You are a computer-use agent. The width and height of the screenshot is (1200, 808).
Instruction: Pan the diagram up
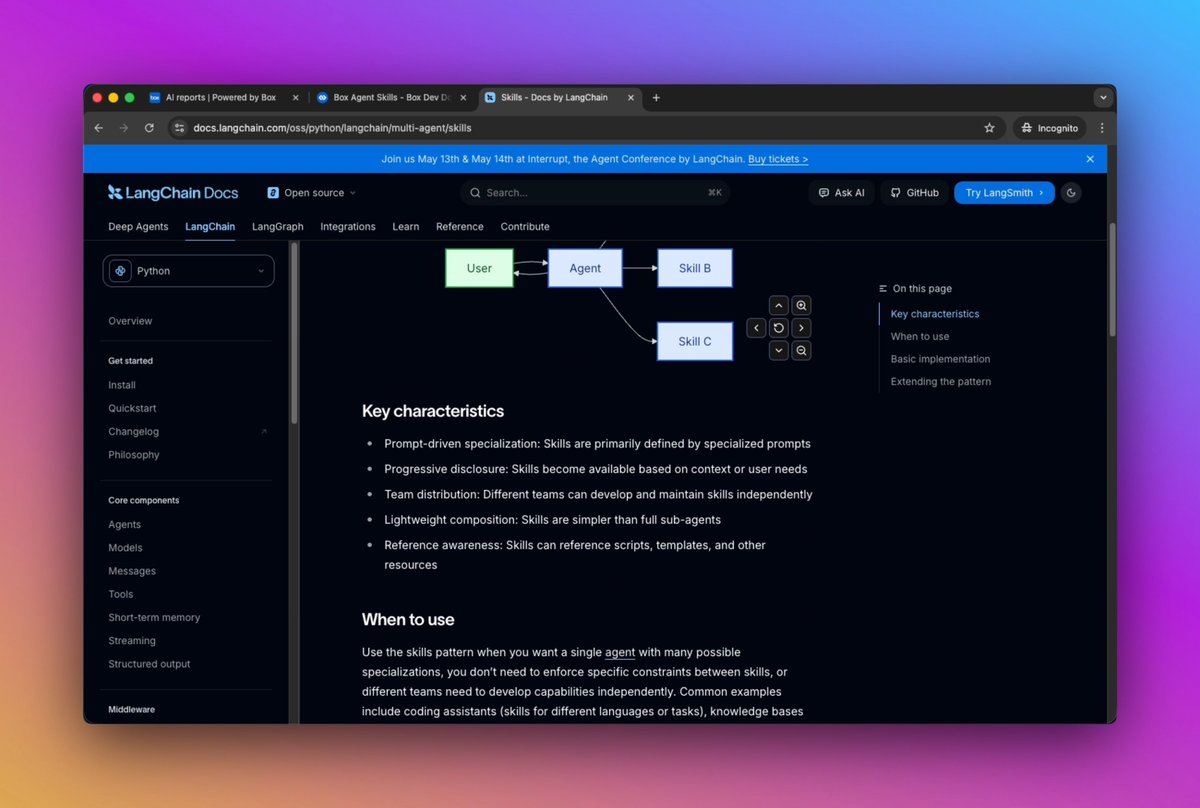point(779,305)
